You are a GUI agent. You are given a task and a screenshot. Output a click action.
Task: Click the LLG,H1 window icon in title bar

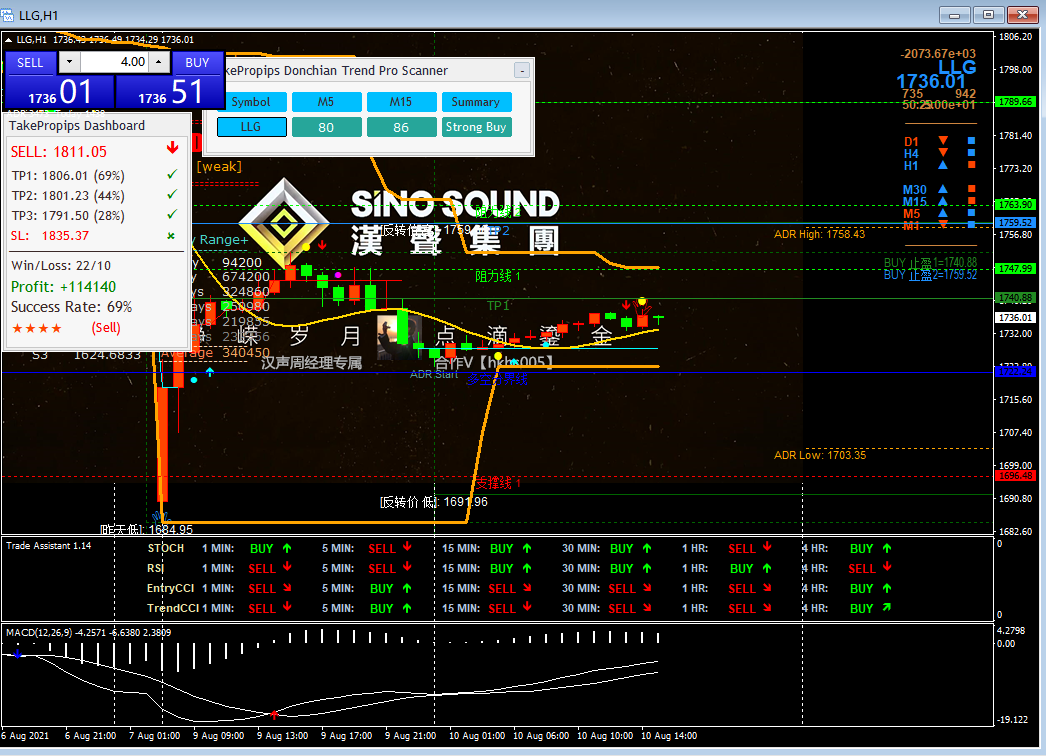(x=7, y=15)
